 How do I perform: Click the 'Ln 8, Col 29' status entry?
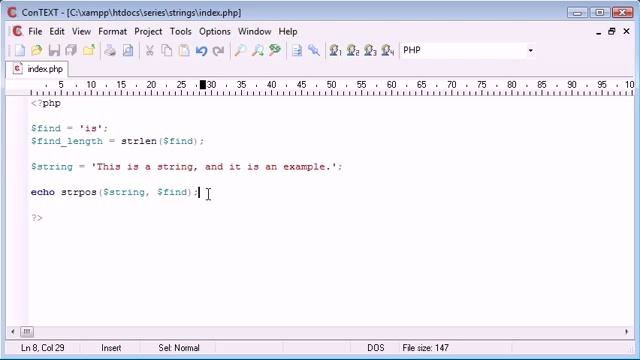42,348
